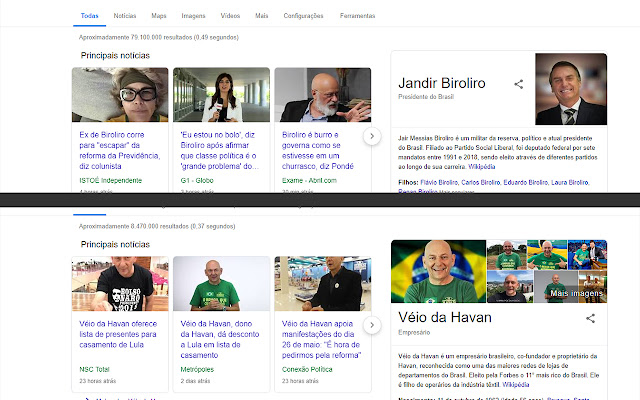
Task: Open Configurações menu
Action: 303,16
